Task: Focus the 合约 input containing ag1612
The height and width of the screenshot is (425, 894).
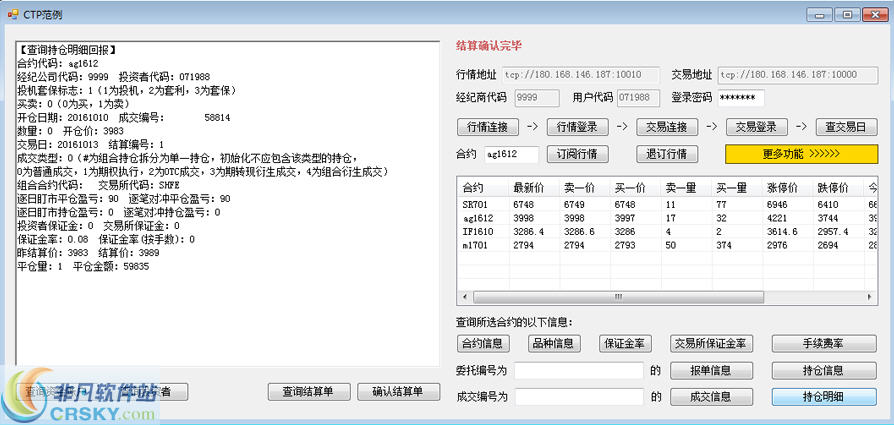Action: (x=511, y=155)
